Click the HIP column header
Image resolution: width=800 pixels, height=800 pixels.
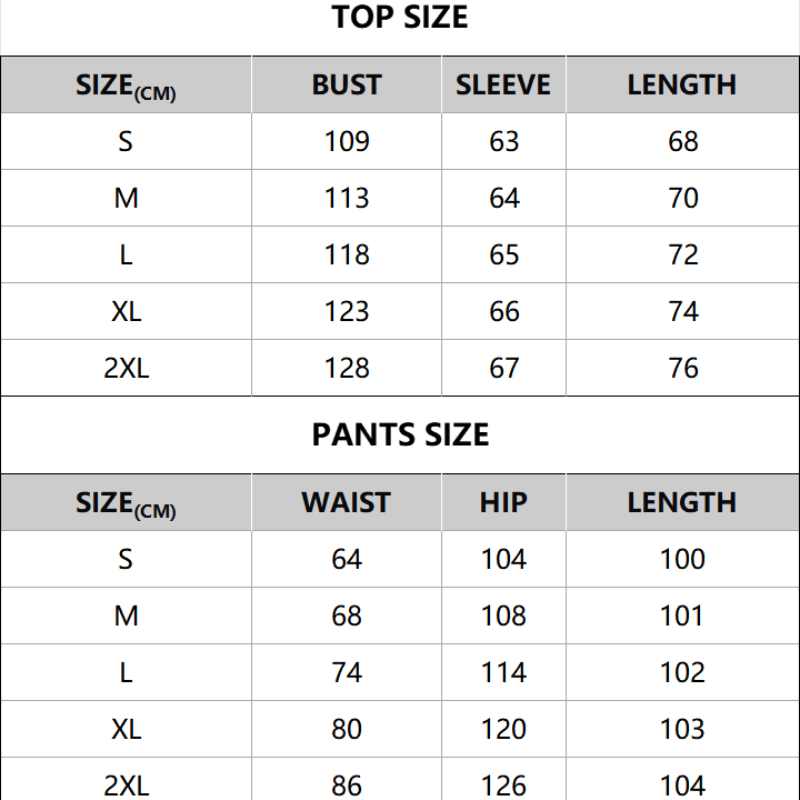(503, 502)
